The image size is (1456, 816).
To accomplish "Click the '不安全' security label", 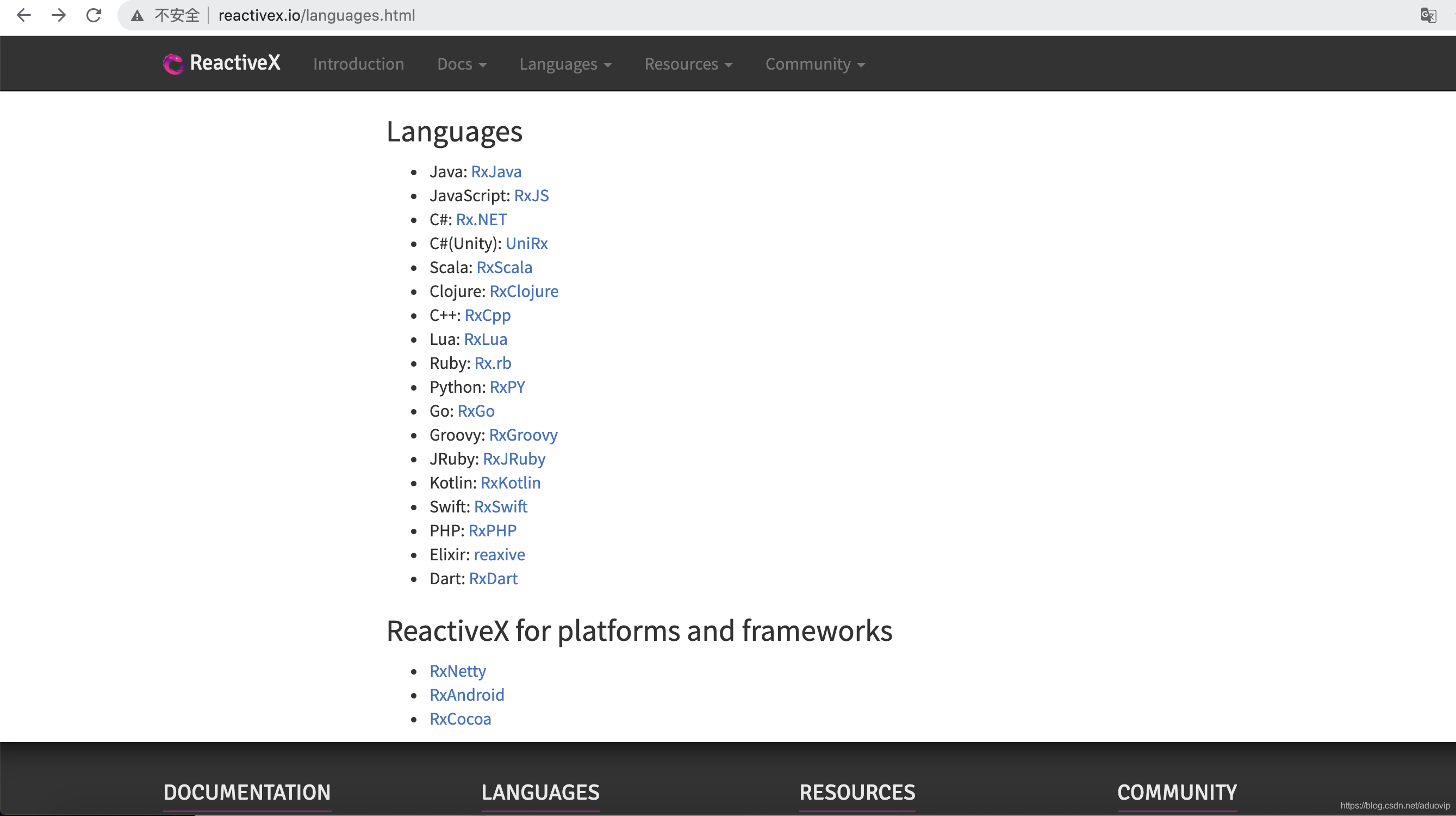I will [177, 15].
